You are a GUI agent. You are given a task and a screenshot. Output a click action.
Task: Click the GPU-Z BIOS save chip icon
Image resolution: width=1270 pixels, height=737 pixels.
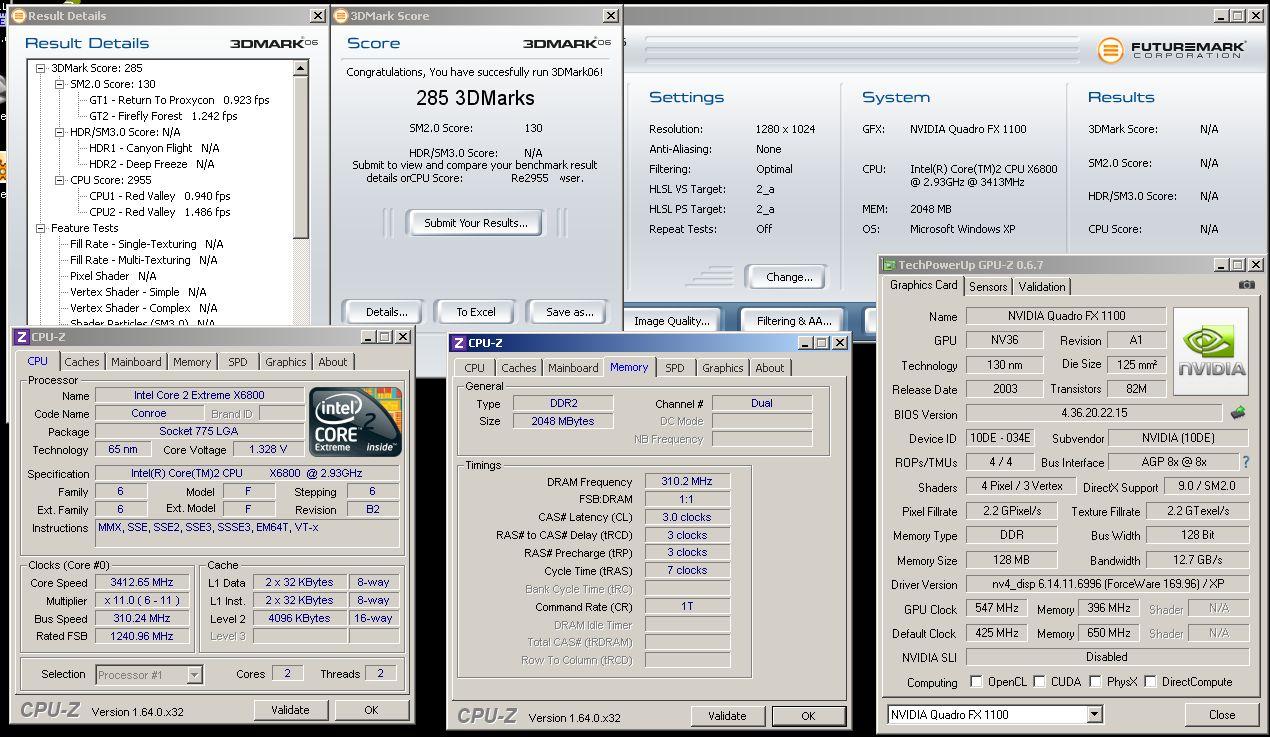1238,413
